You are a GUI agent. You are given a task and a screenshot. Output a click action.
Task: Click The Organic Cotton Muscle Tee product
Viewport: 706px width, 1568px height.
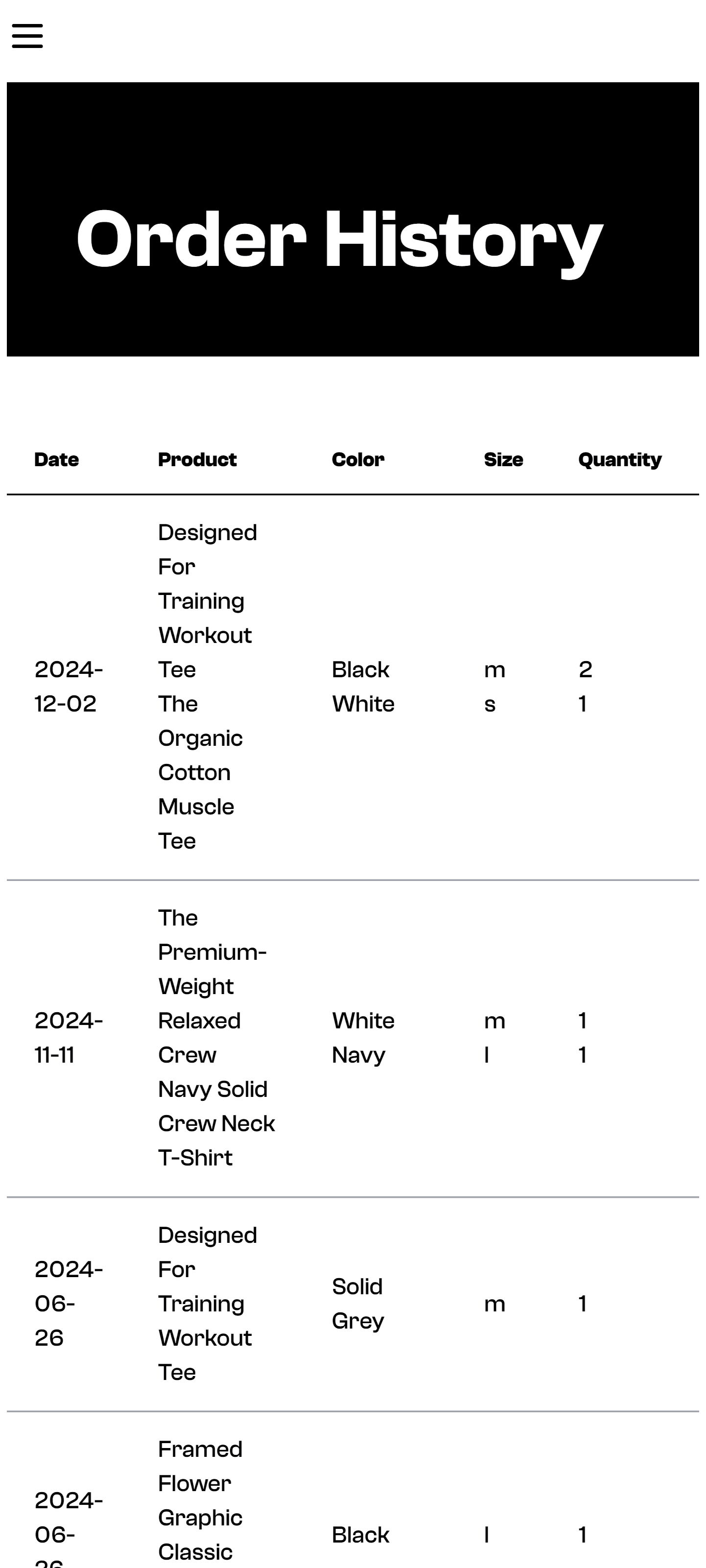tap(200, 772)
